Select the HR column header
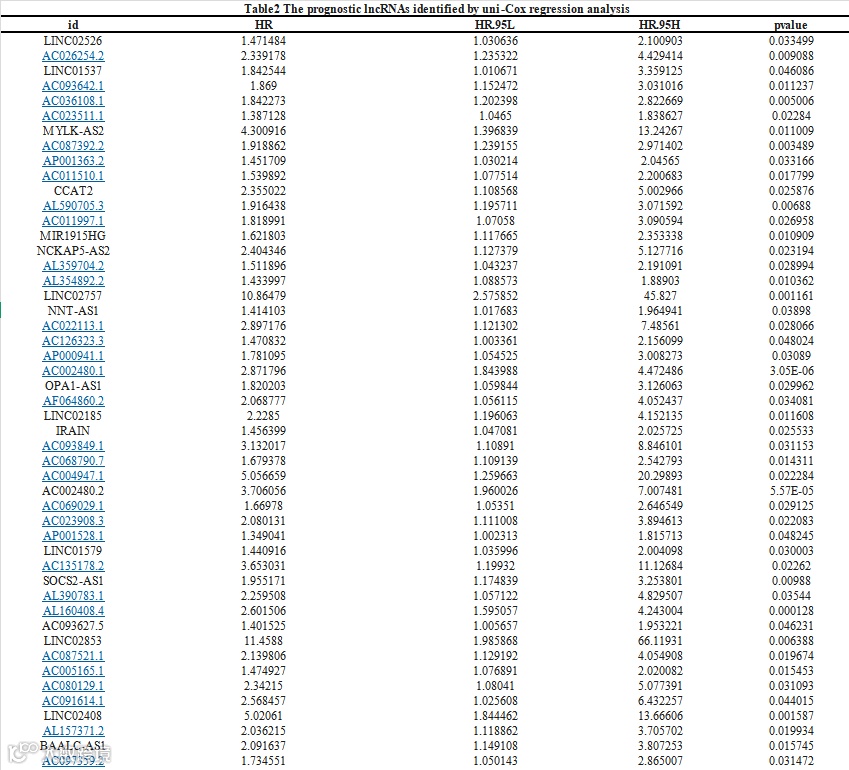 pyautogui.click(x=264, y=25)
